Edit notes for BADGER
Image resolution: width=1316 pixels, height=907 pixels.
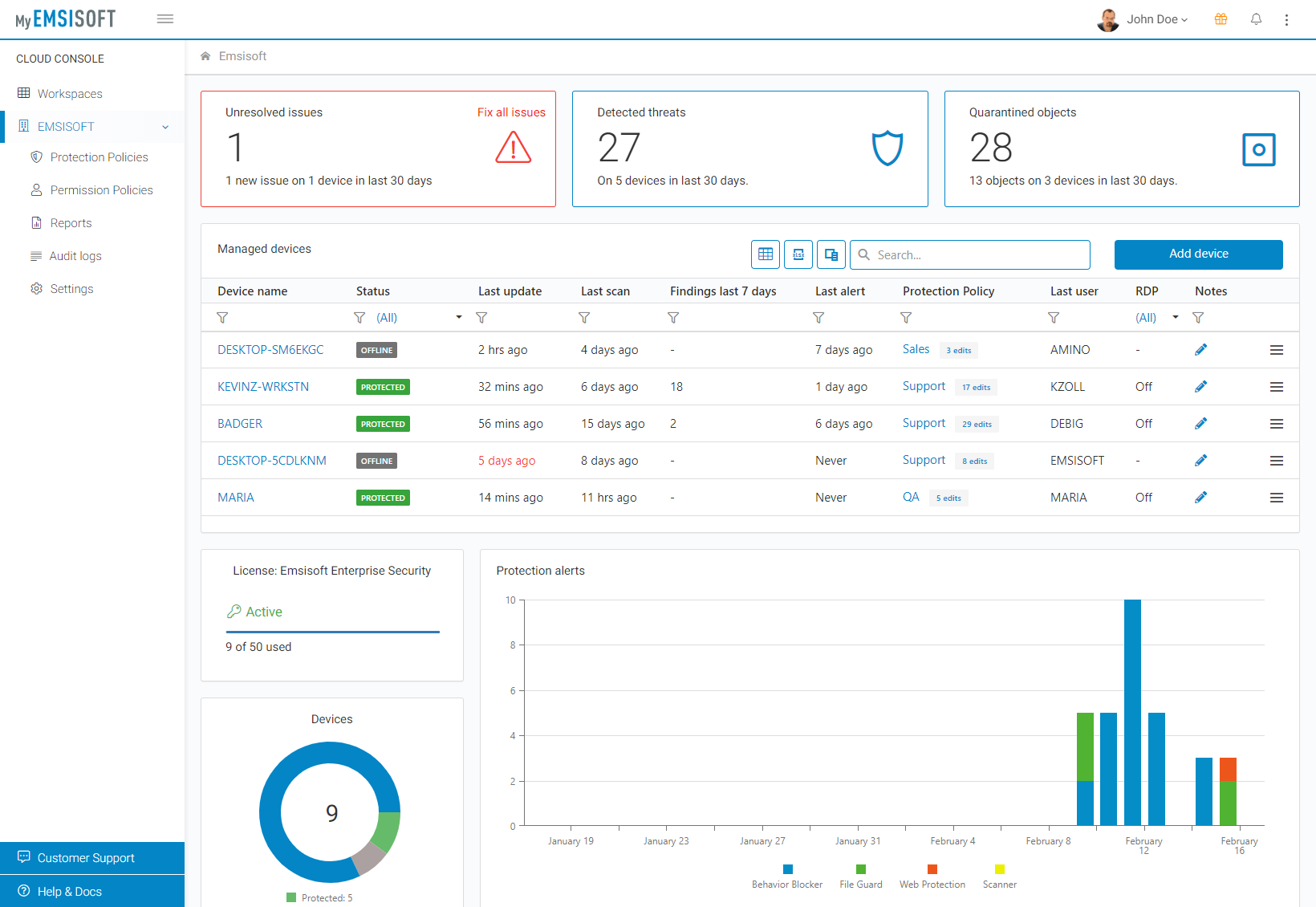1200,424
